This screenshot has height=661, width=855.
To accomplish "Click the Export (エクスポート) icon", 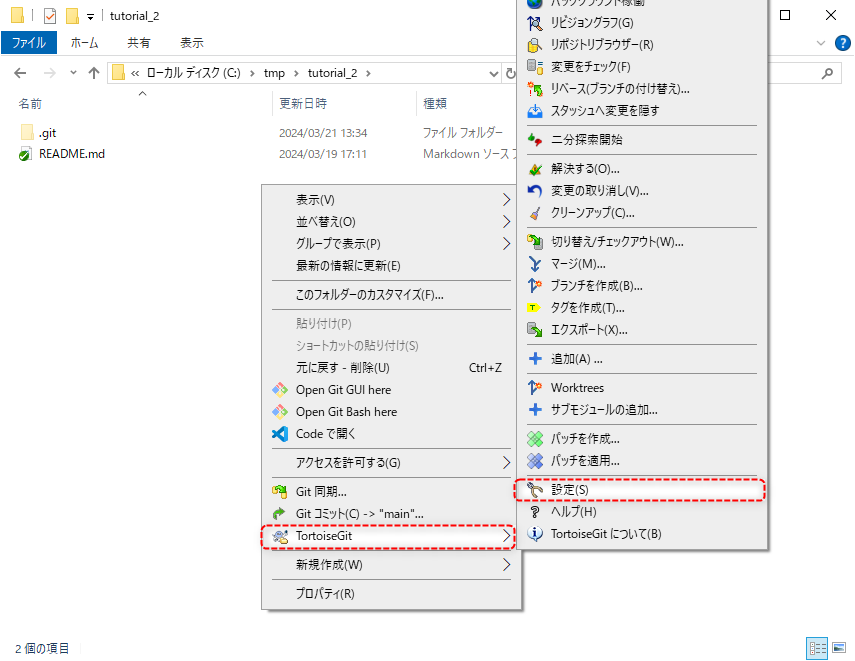I will pyautogui.click(x=535, y=329).
